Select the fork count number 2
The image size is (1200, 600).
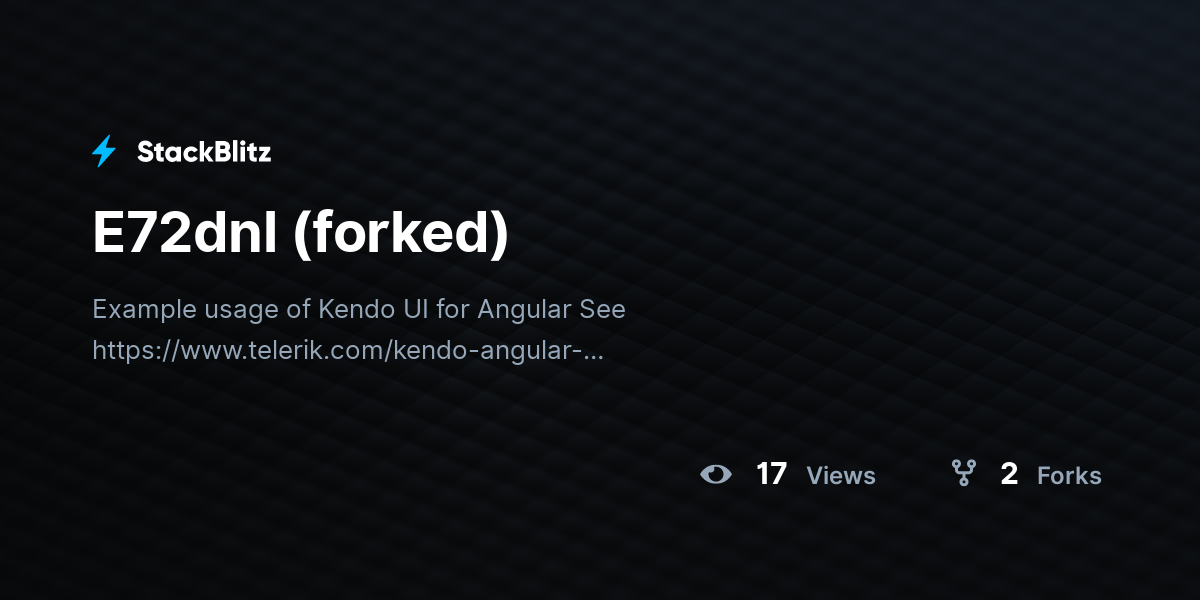pos(1009,474)
